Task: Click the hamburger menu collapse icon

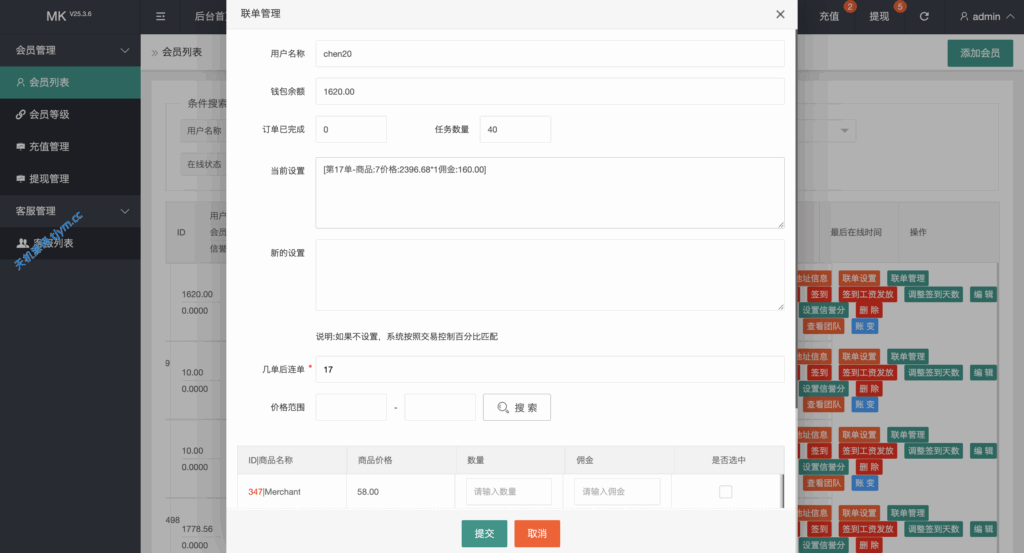Action: click(x=160, y=17)
